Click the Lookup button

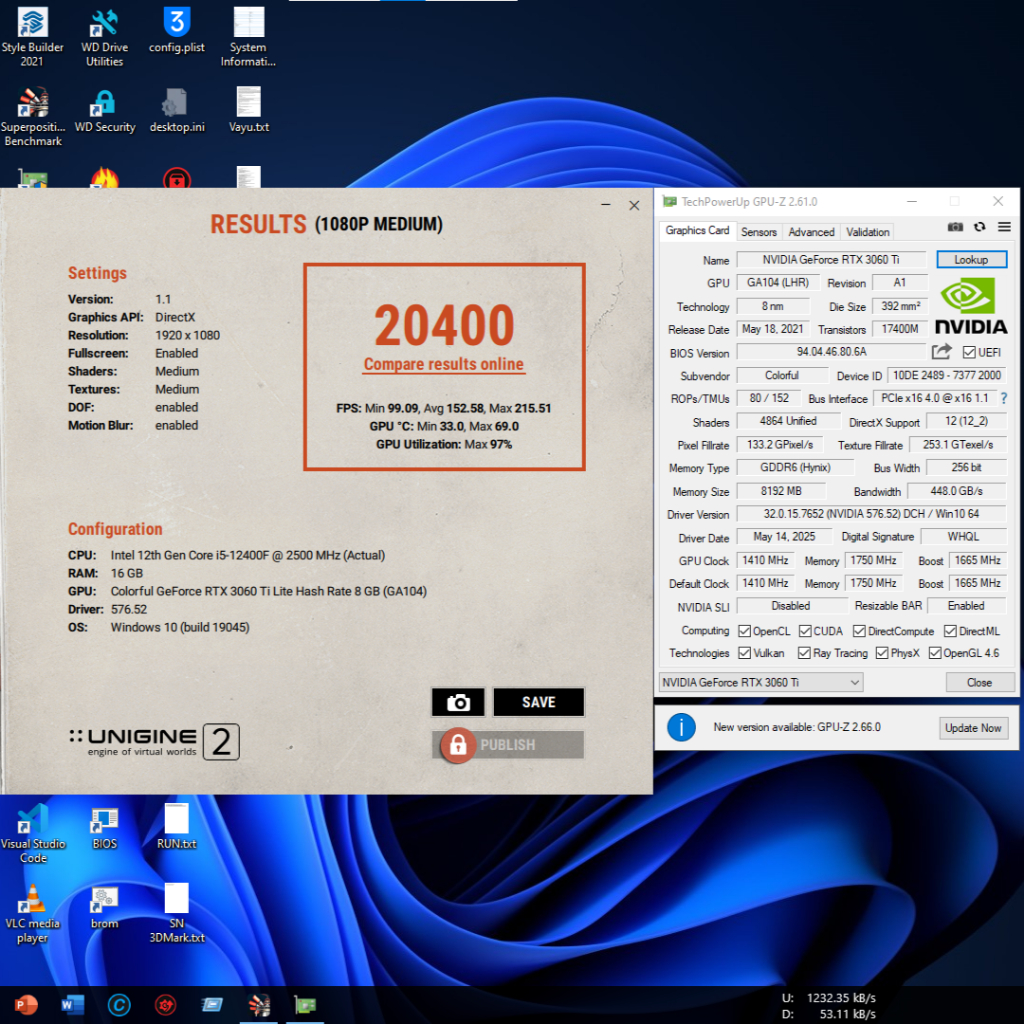click(970, 260)
